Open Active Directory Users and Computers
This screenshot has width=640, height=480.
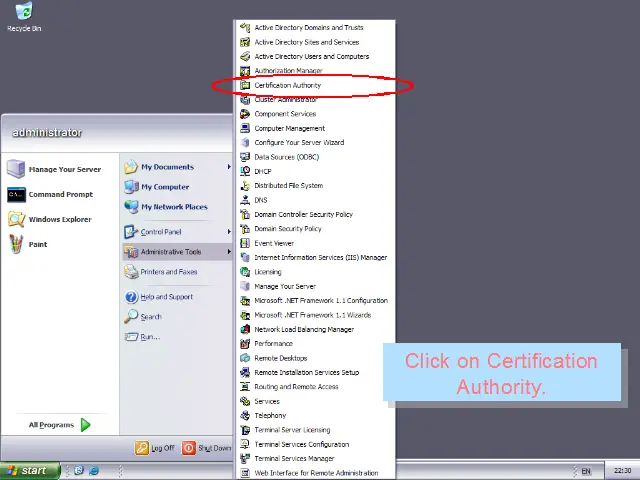(311, 57)
